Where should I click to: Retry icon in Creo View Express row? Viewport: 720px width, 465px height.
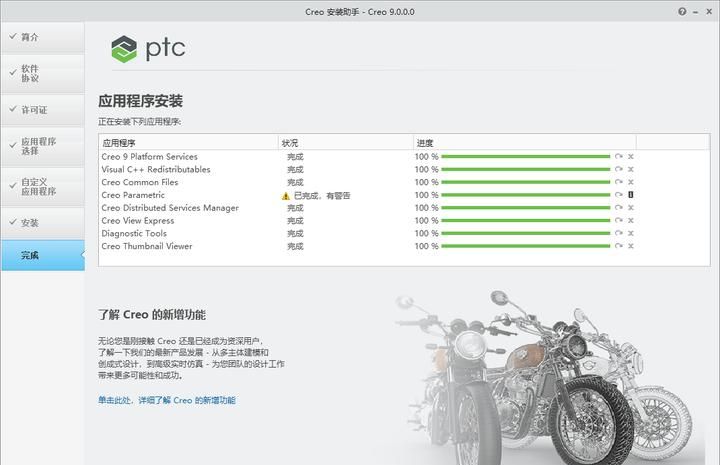tap(619, 220)
